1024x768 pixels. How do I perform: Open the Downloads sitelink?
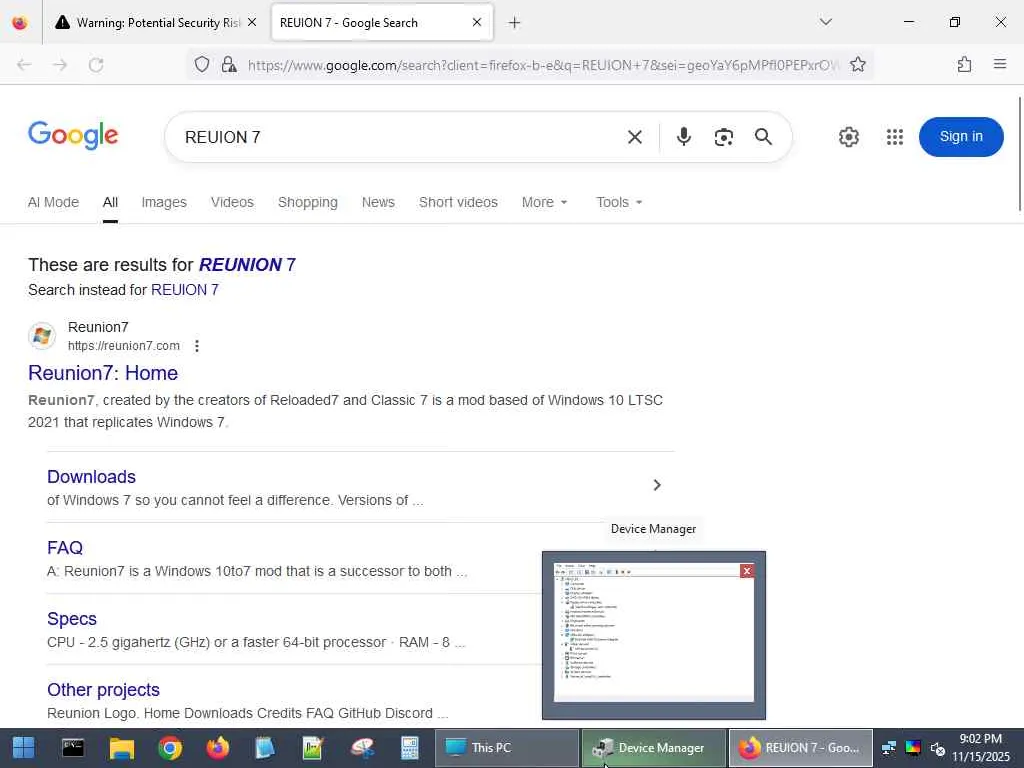pyautogui.click(x=91, y=477)
